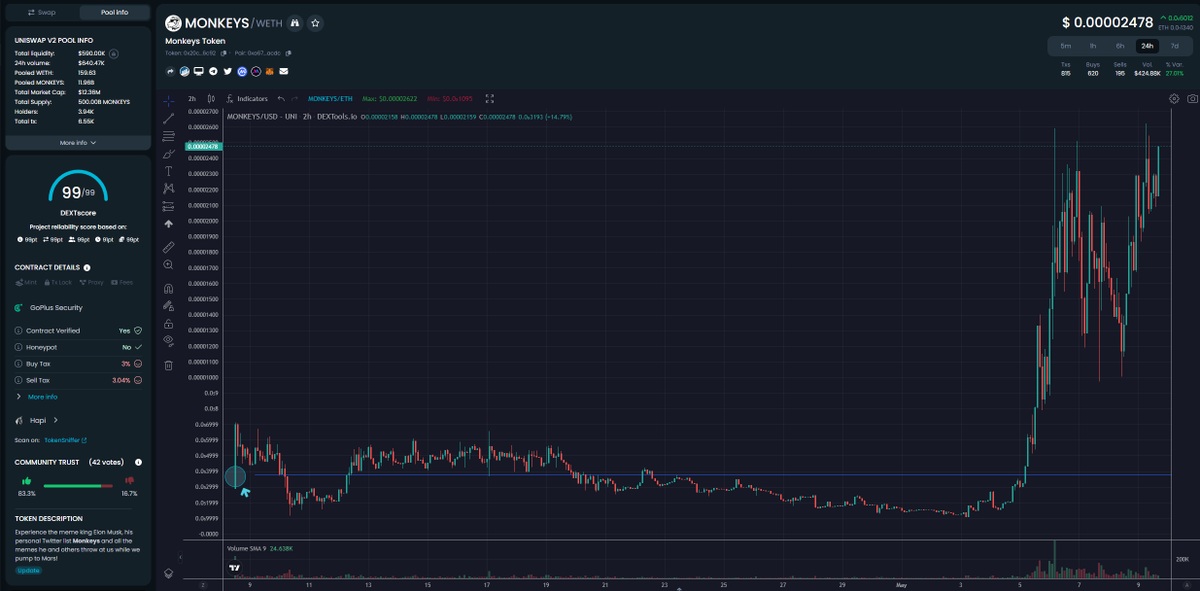Screen dimensions: 1200x591
Task: Remove drawings with the trash icon
Action: (x=168, y=365)
